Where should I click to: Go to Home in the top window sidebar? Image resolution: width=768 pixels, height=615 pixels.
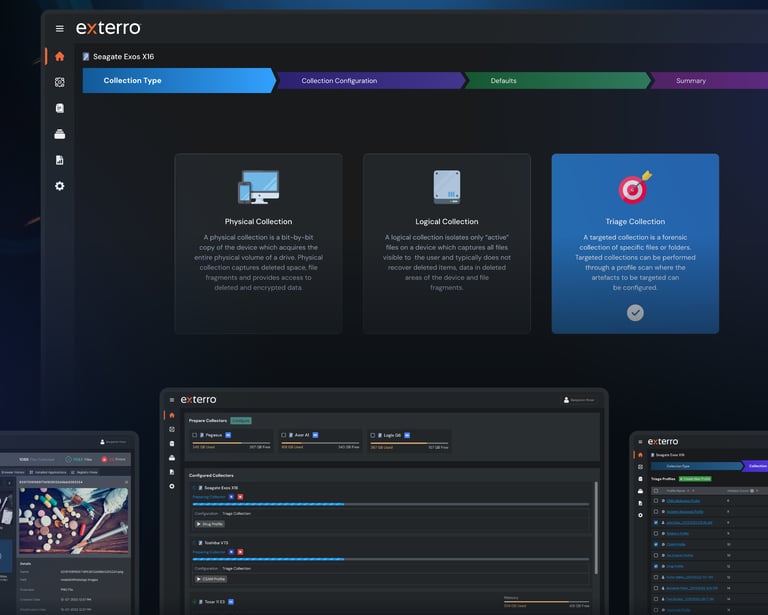point(60,56)
